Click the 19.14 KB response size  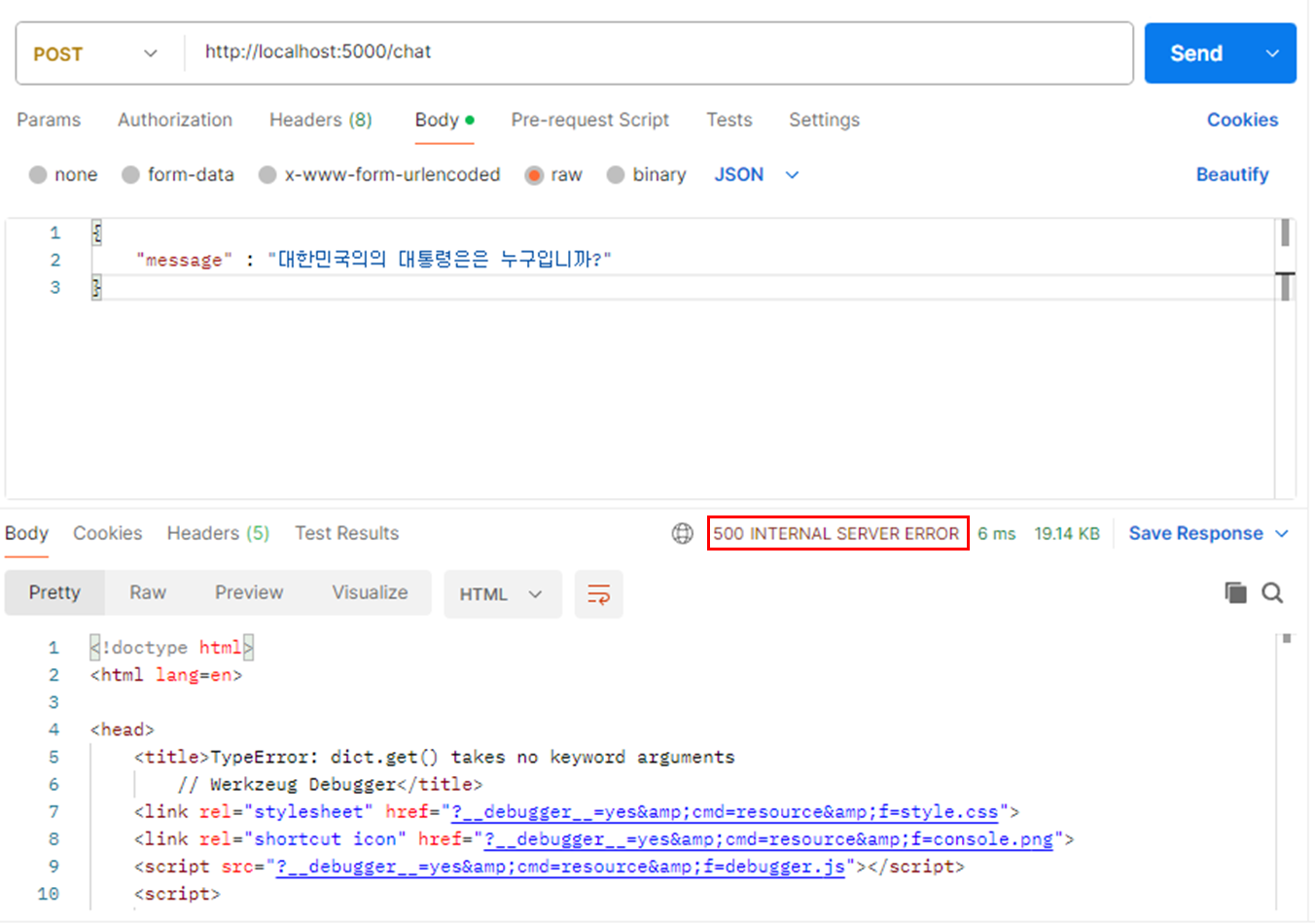point(1067,533)
